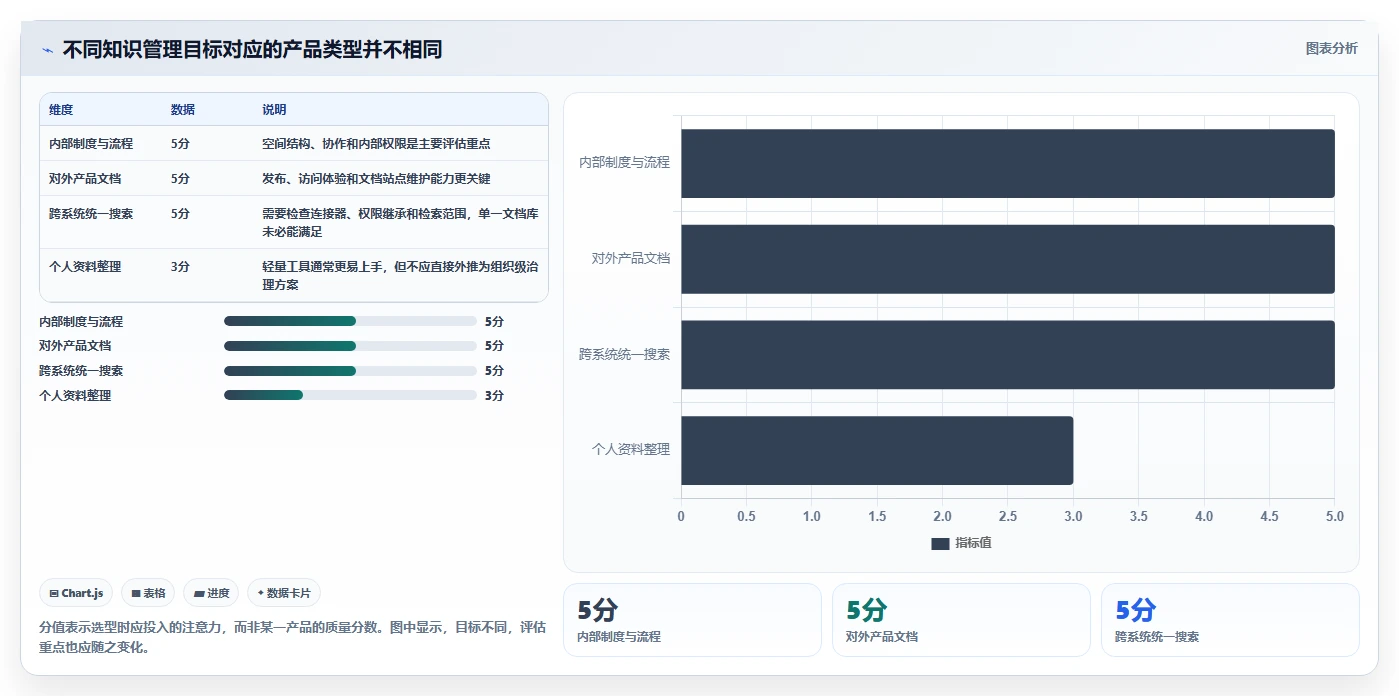The width and height of the screenshot is (1399, 696).
Task: Click description 空间结构、协作和内部权限是主要评估重点
Action: point(376,144)
